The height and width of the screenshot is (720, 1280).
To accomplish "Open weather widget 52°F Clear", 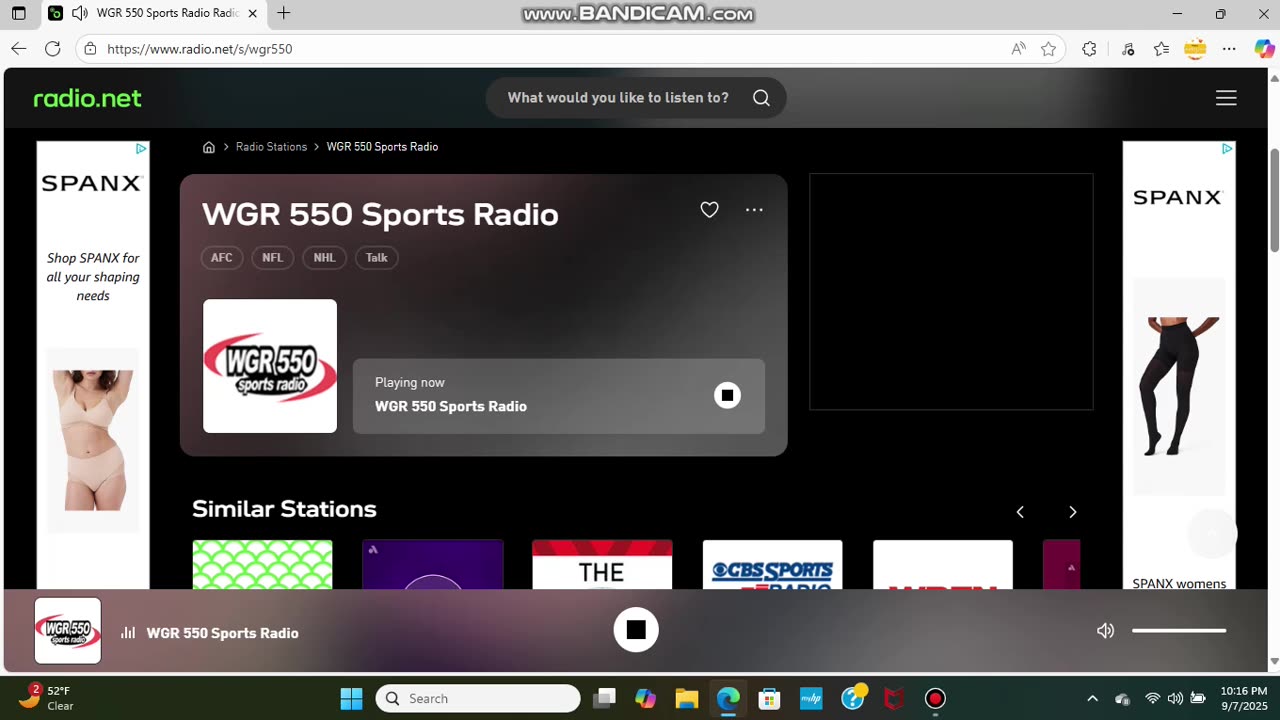I will 46,697.
